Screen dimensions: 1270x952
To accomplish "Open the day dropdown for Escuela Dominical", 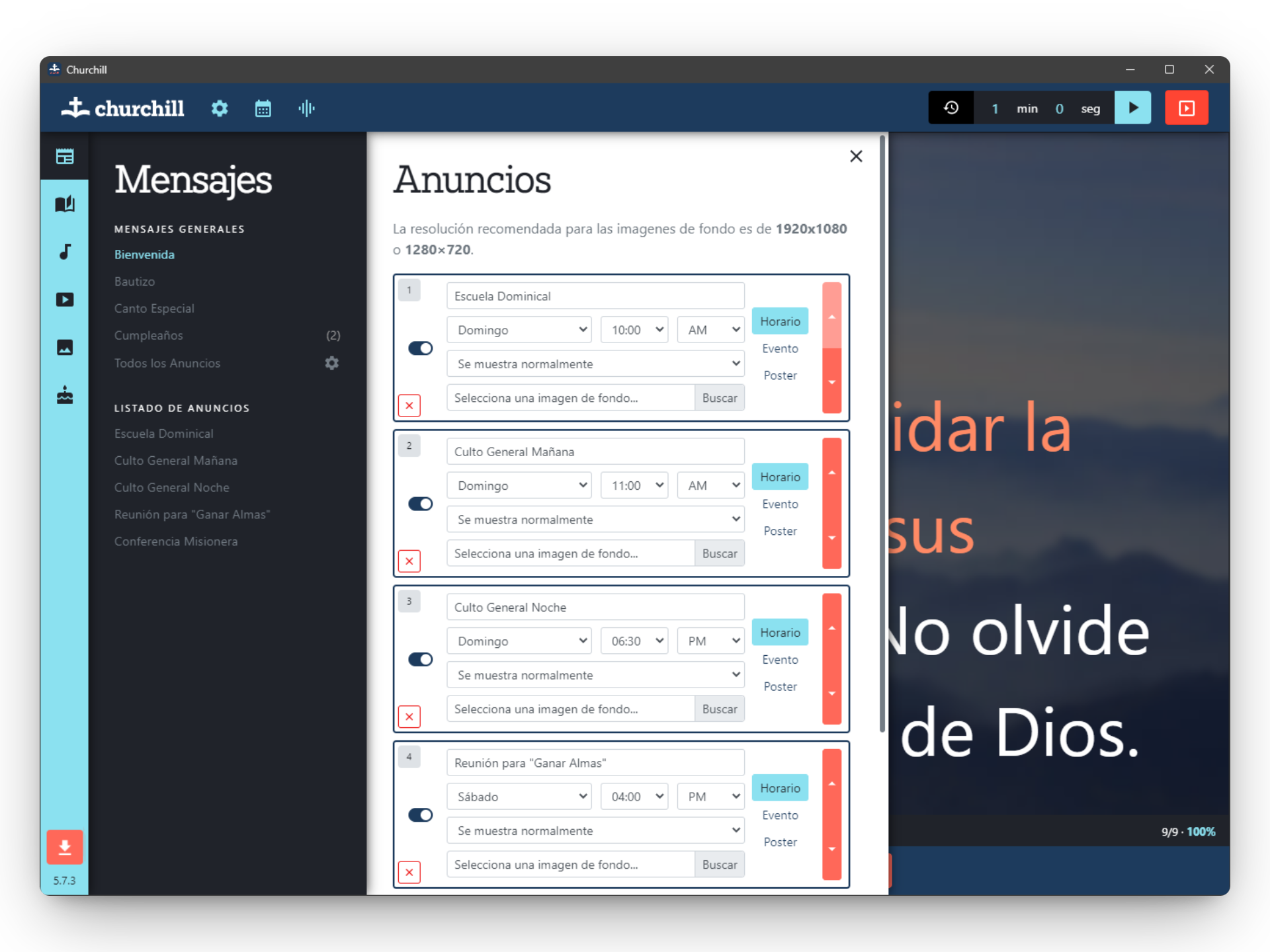I will pyautogui.click(x=519, y=330).
